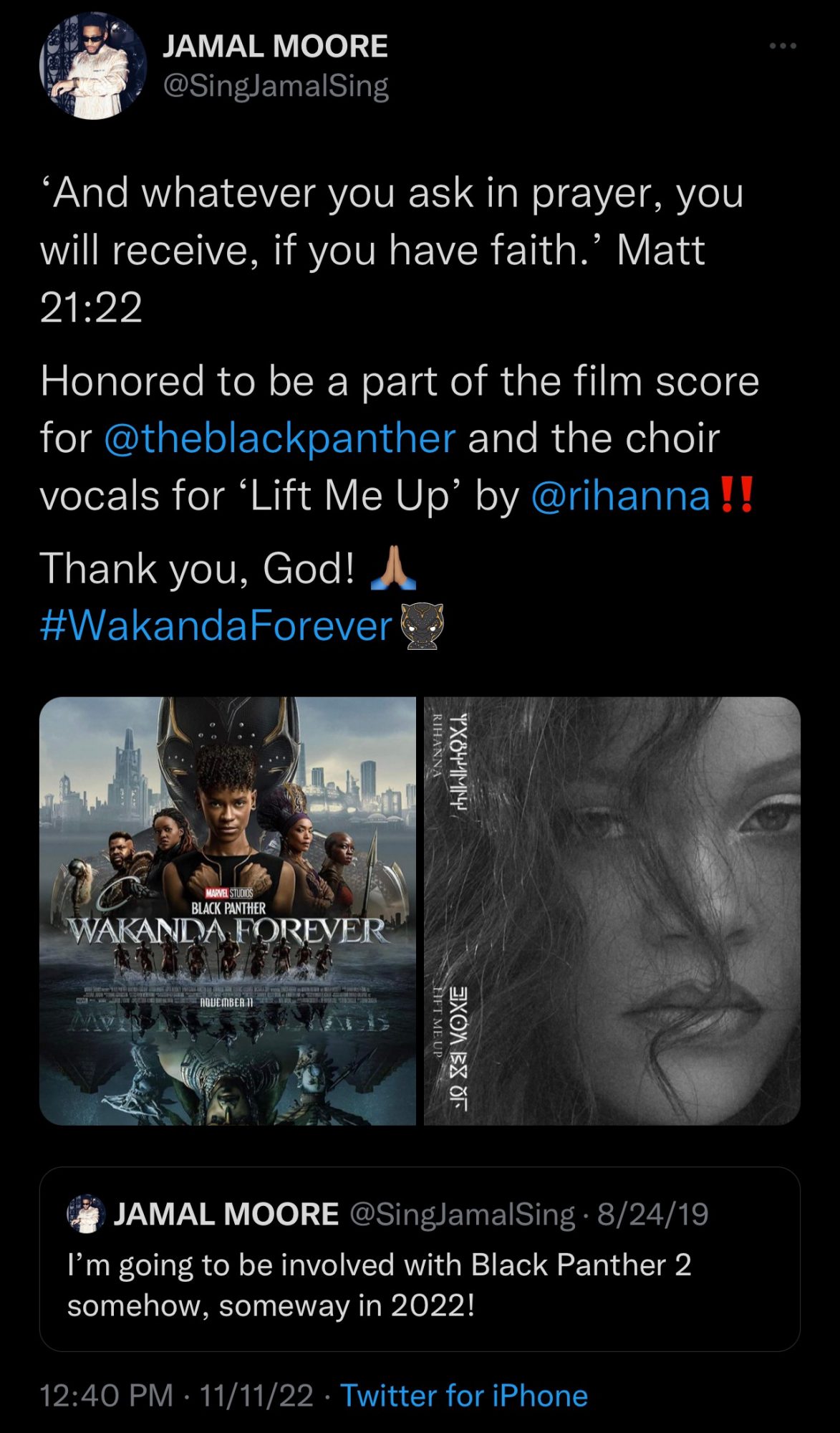Tap the JAMAL MOORE display name header
The image size is (840, 1433).
click(275, 47)
